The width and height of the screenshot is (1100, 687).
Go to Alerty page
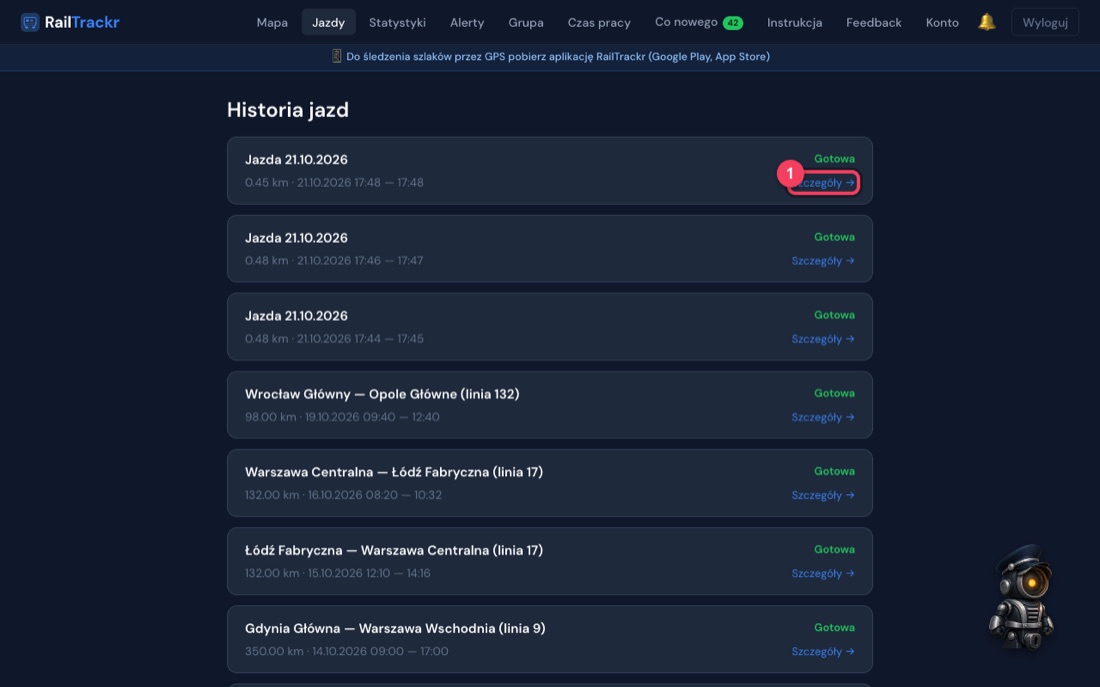(x=467, y=22)
